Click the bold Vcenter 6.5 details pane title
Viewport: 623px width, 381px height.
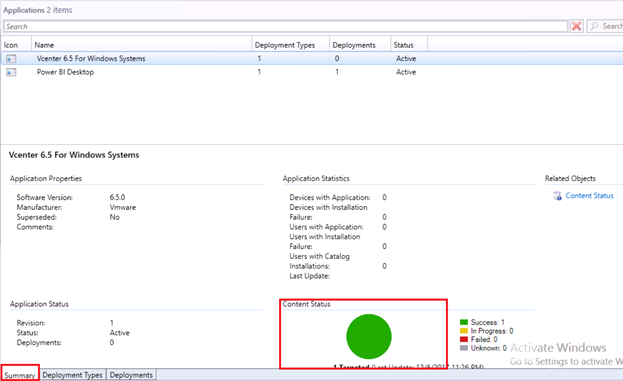74,155
